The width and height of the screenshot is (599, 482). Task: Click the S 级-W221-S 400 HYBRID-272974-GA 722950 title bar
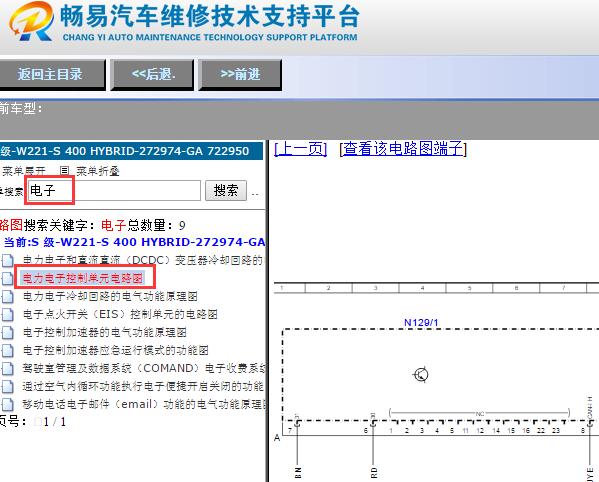131,151
